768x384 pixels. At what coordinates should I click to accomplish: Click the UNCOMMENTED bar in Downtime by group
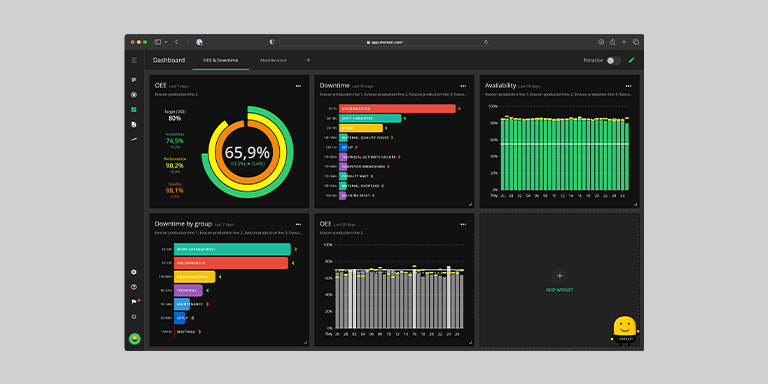coord(231,263)
